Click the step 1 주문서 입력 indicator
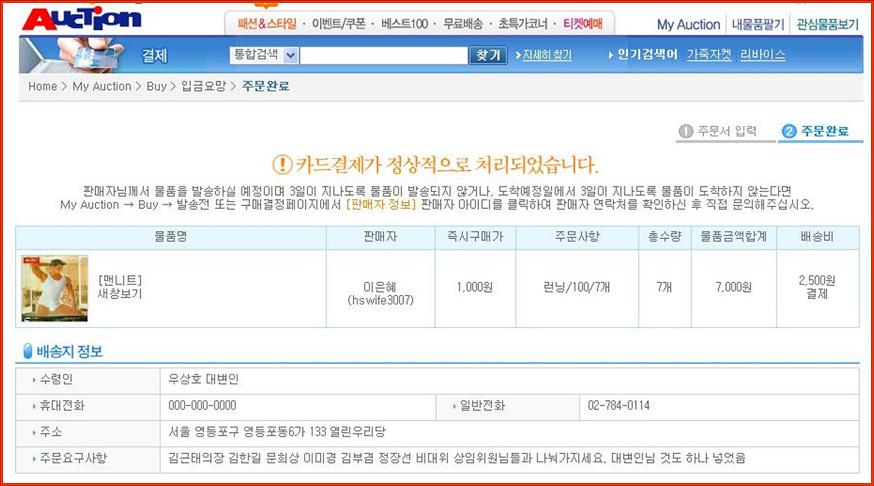Image resolution: width=874 pixels, height=486 pixels. pyautogui.click(x=718, y=131)
